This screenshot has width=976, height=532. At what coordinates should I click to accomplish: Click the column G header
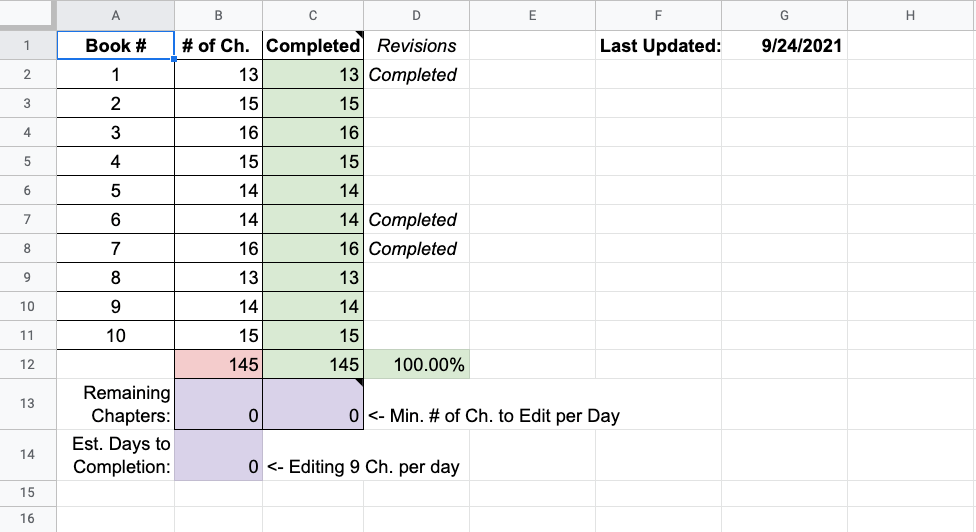(783, 15)
